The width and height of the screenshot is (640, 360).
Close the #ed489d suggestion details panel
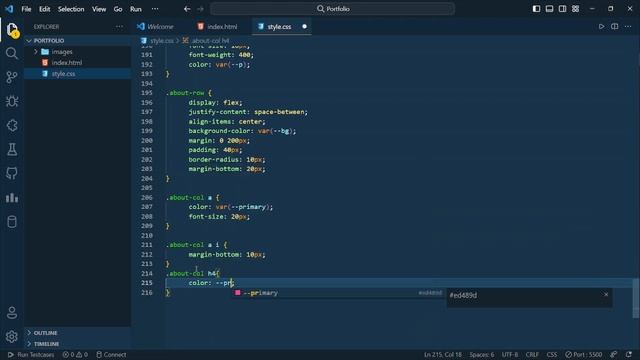(x=606, y=294)
